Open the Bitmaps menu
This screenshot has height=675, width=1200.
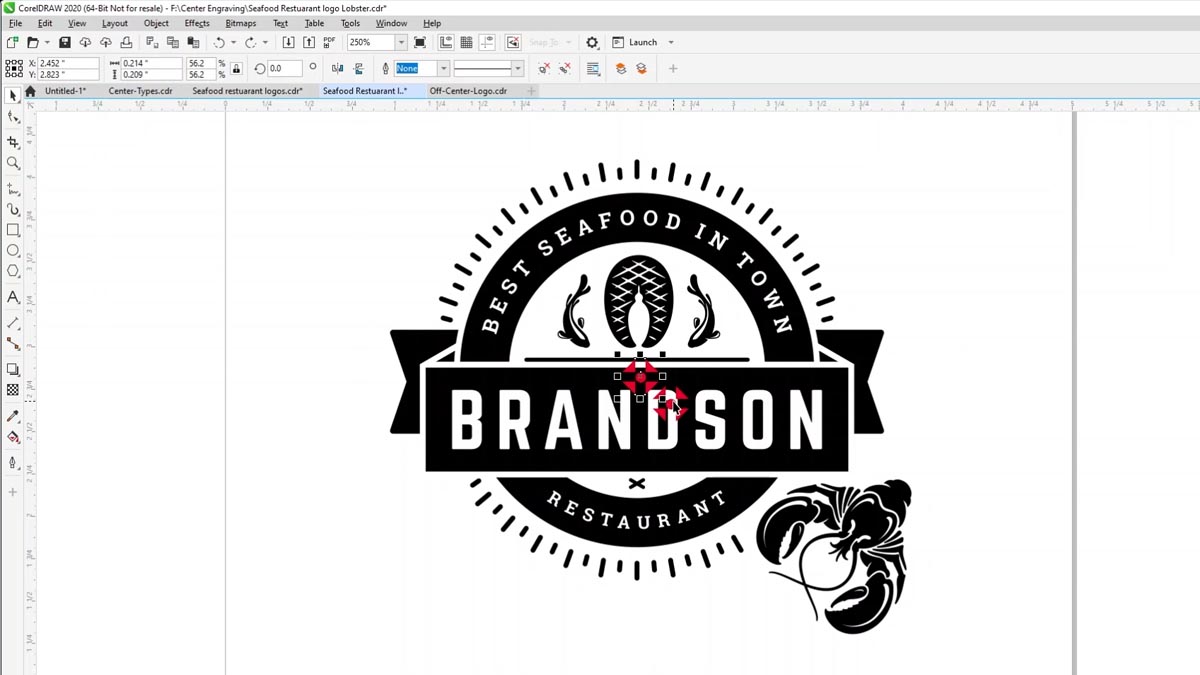240,23
